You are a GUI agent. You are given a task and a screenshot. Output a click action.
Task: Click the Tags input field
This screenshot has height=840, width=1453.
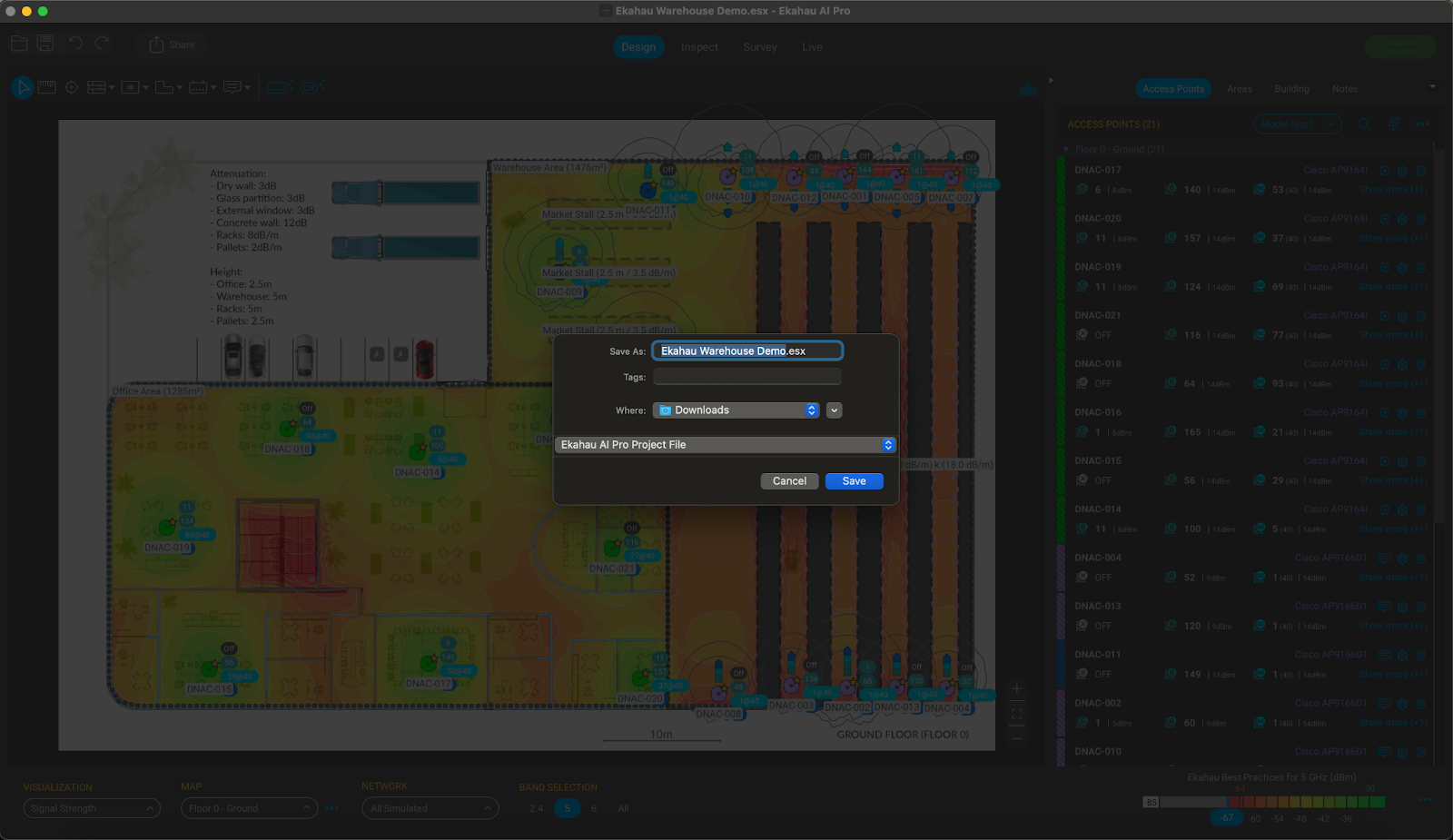[x=747, y=377]
